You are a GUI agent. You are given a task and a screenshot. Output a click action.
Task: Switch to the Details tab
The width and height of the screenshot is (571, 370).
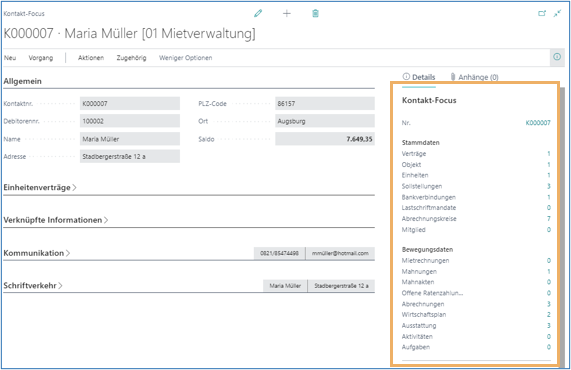click(x=419, y=77)
